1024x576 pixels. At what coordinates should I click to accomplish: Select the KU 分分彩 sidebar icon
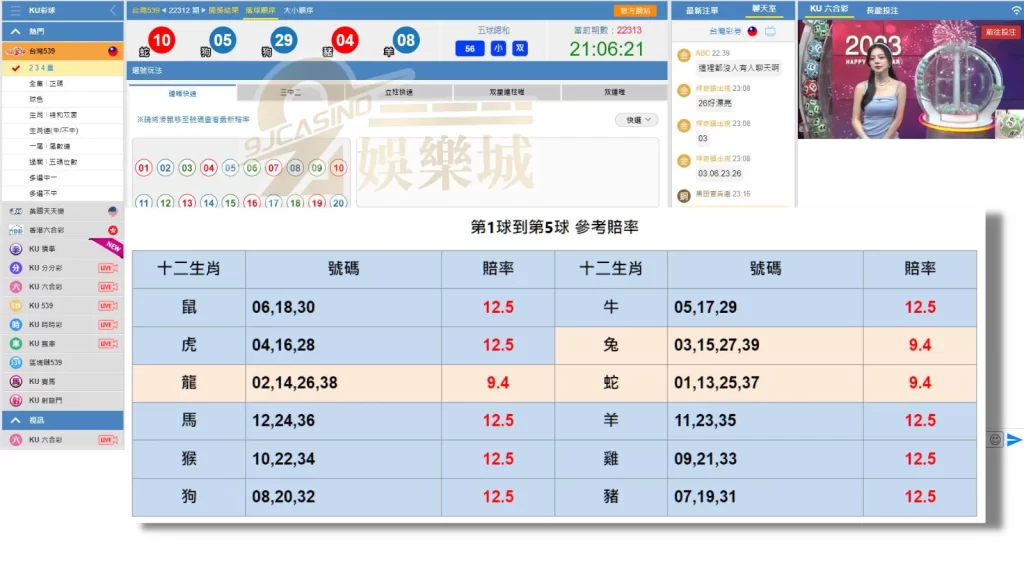pyautogui.click(x=15, y=268)
